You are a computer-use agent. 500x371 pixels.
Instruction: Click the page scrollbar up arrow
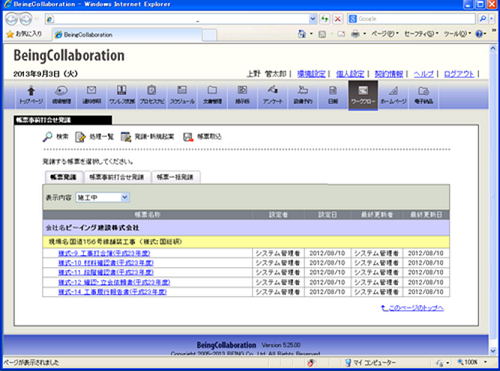[x=493, y=49]
